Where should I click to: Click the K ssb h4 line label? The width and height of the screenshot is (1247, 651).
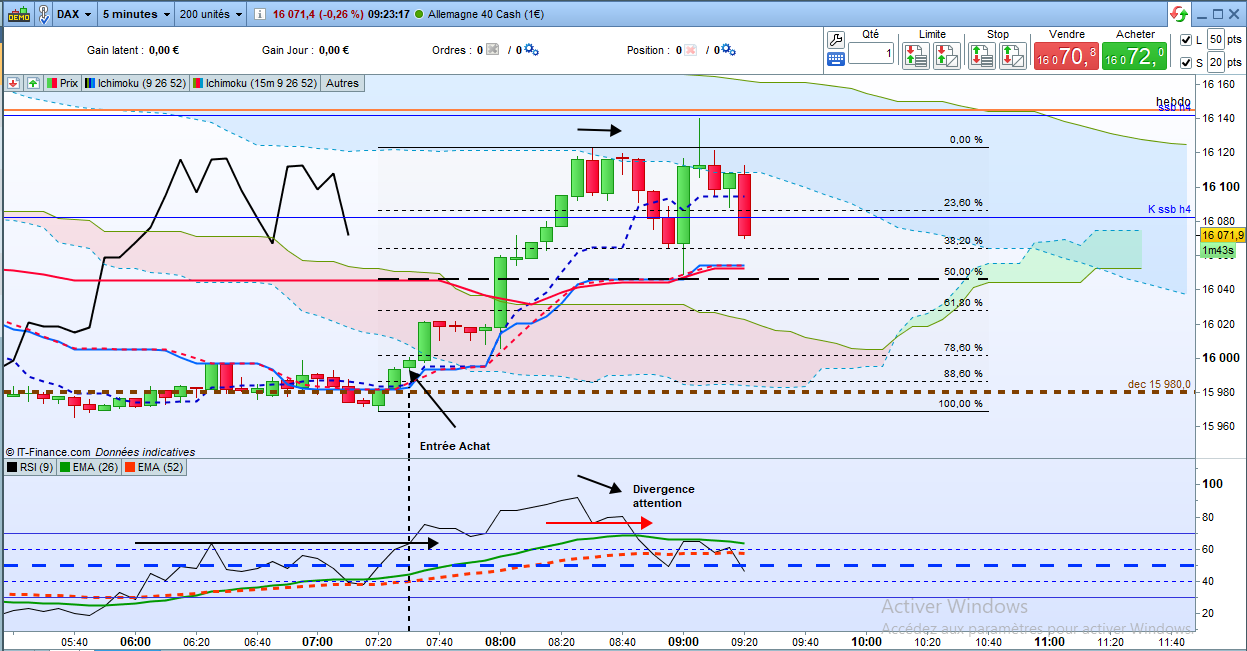coord(1169,209)
